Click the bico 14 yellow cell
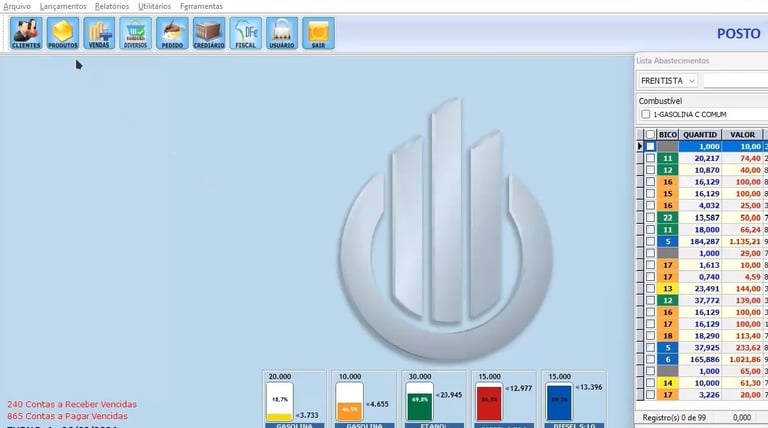Screen dimensions: 768x428 (x=668, y=383)
